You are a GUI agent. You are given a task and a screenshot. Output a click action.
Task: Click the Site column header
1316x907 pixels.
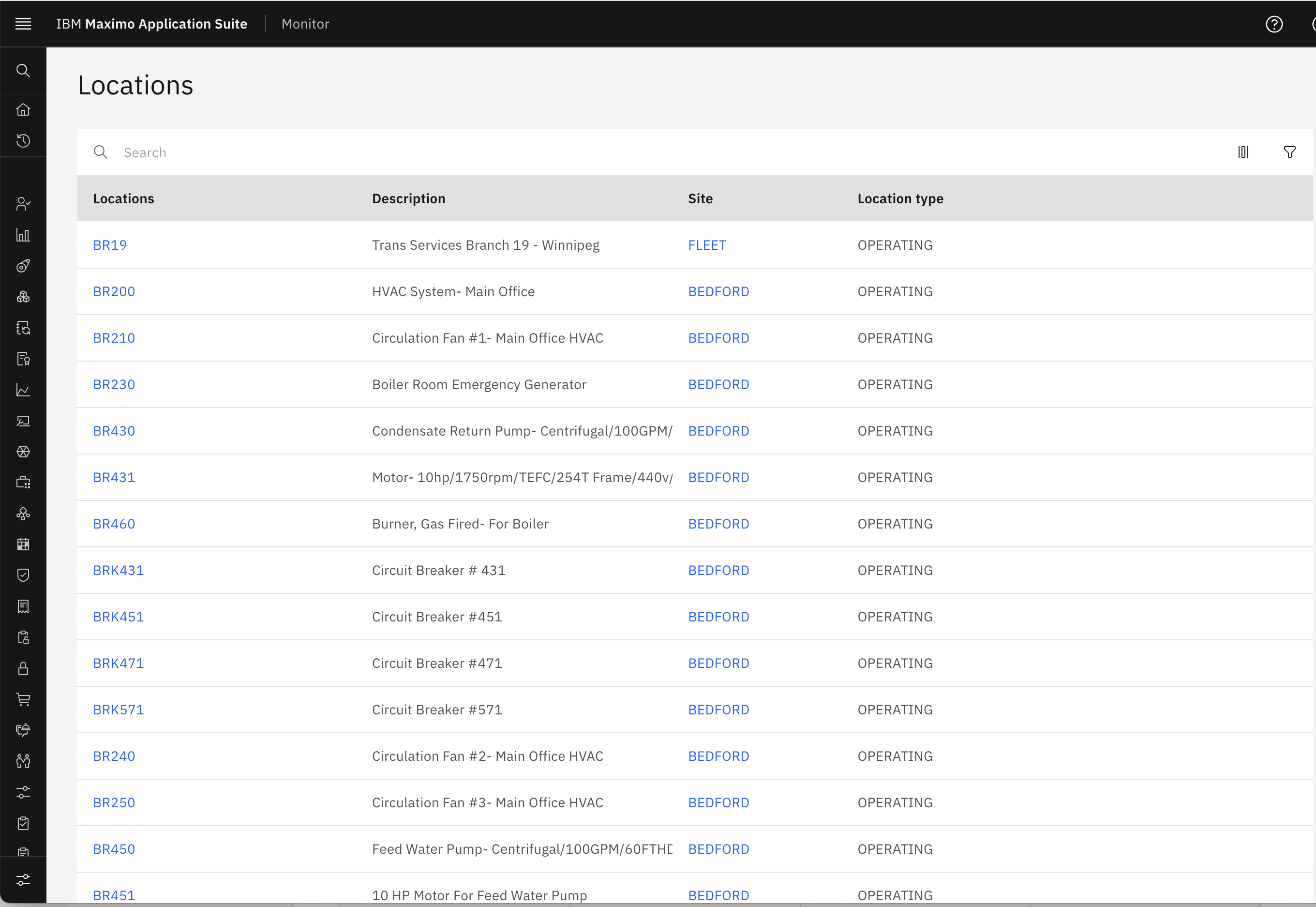pyautogui.click(x=700, y=198)
